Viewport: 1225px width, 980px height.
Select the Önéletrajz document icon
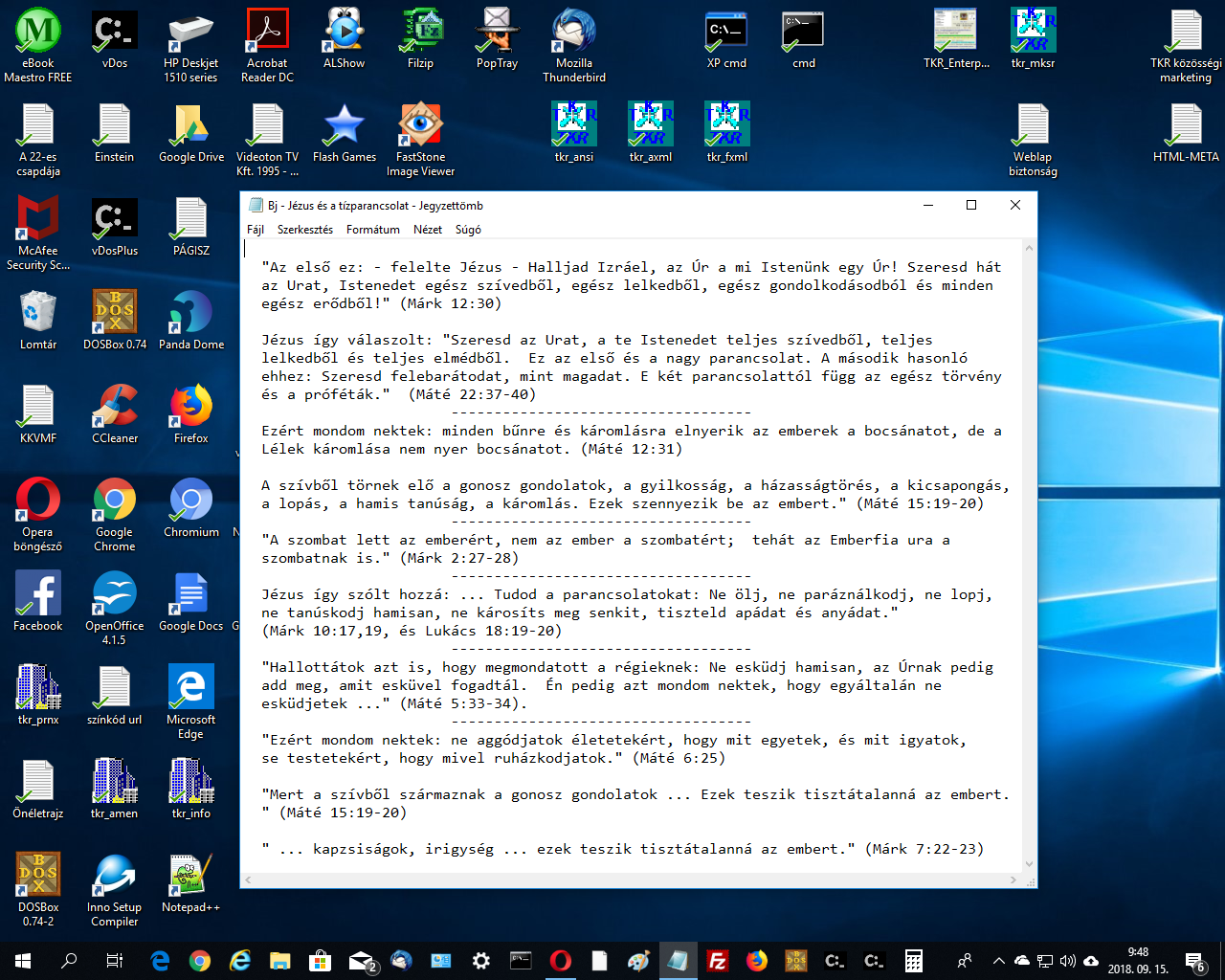[x=38, y=791]
